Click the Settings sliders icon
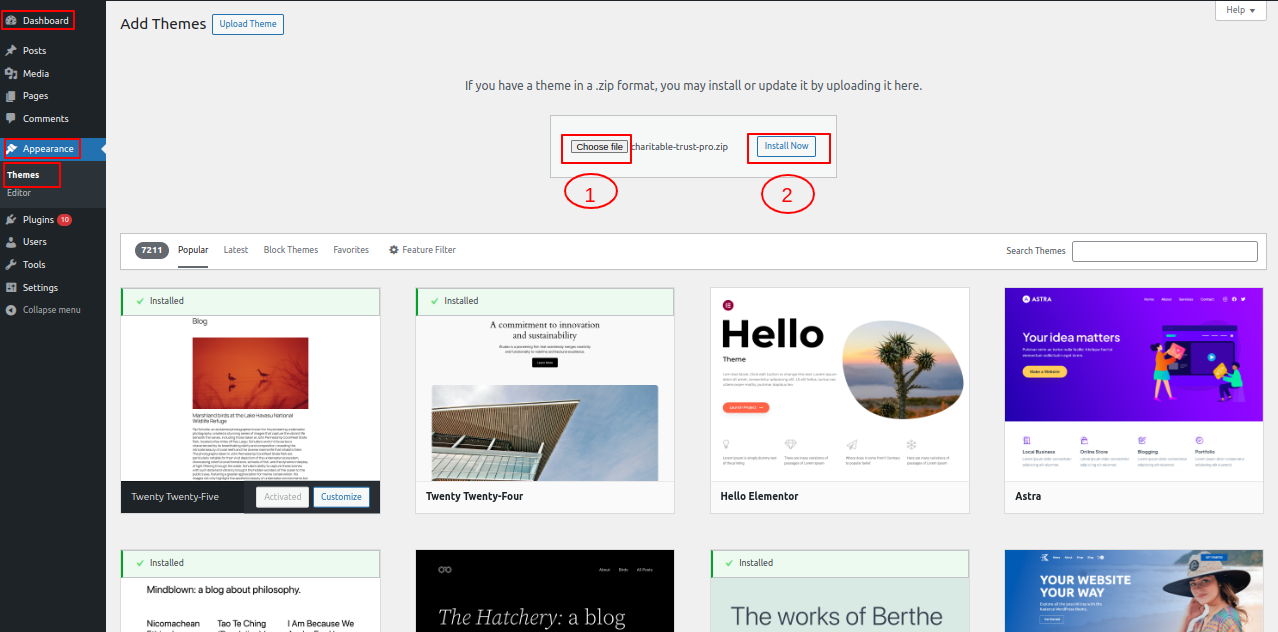 (x=11, y=288)
